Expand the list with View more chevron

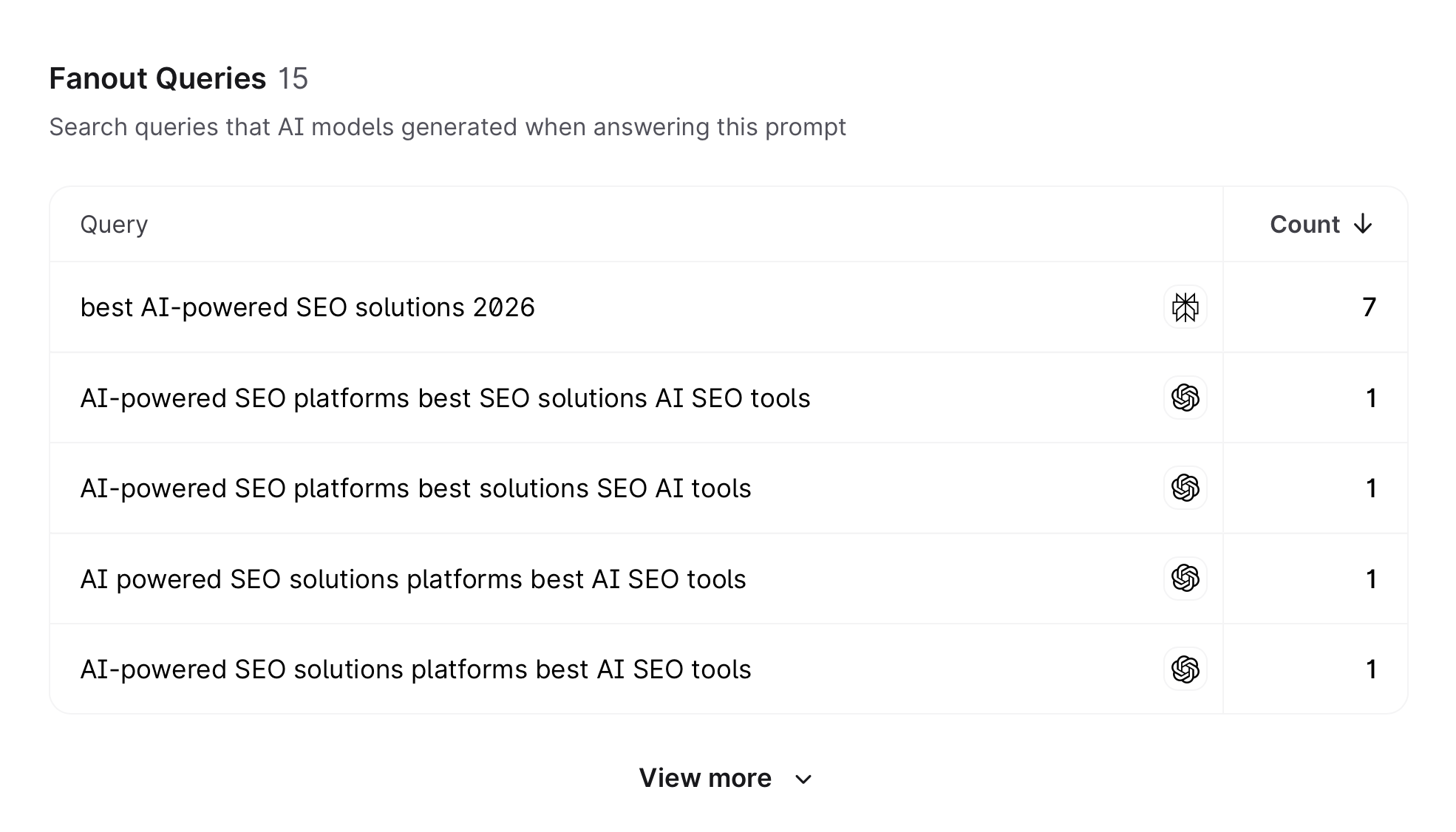803,779
